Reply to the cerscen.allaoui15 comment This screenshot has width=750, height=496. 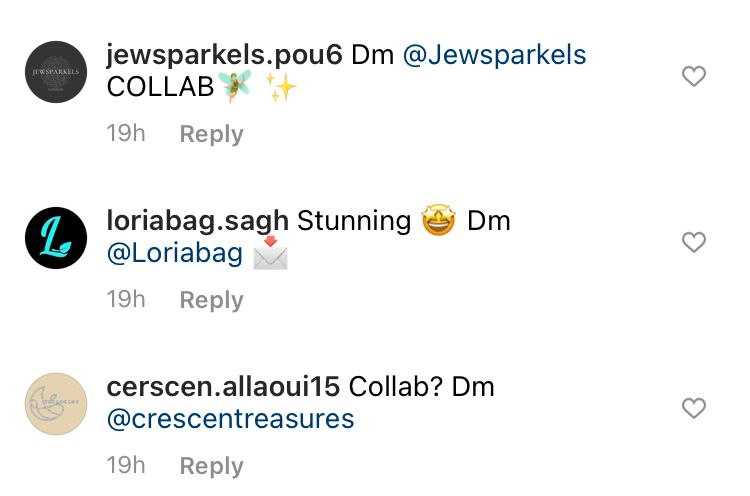[x=211, y=466]
